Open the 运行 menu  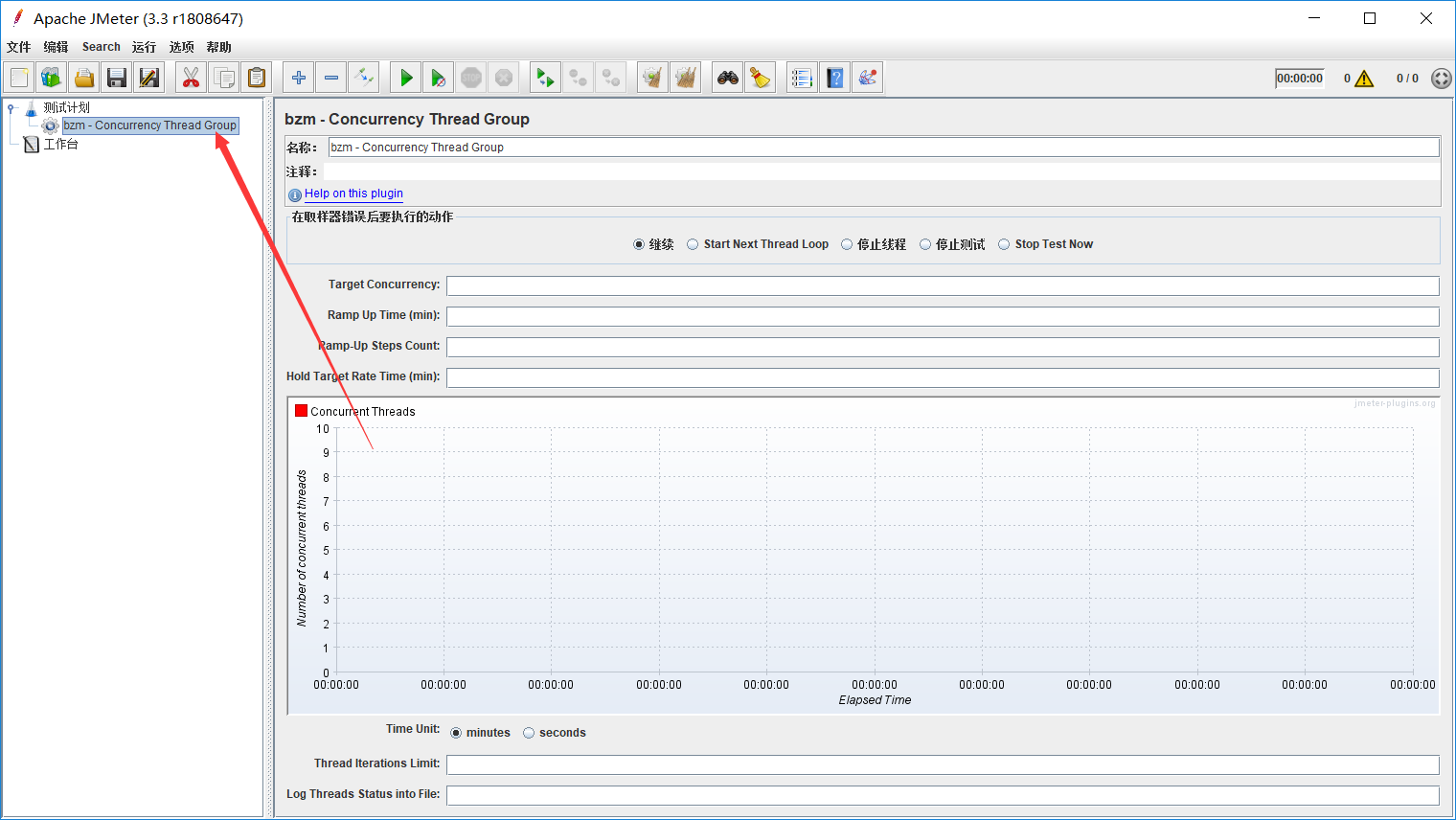144,47
